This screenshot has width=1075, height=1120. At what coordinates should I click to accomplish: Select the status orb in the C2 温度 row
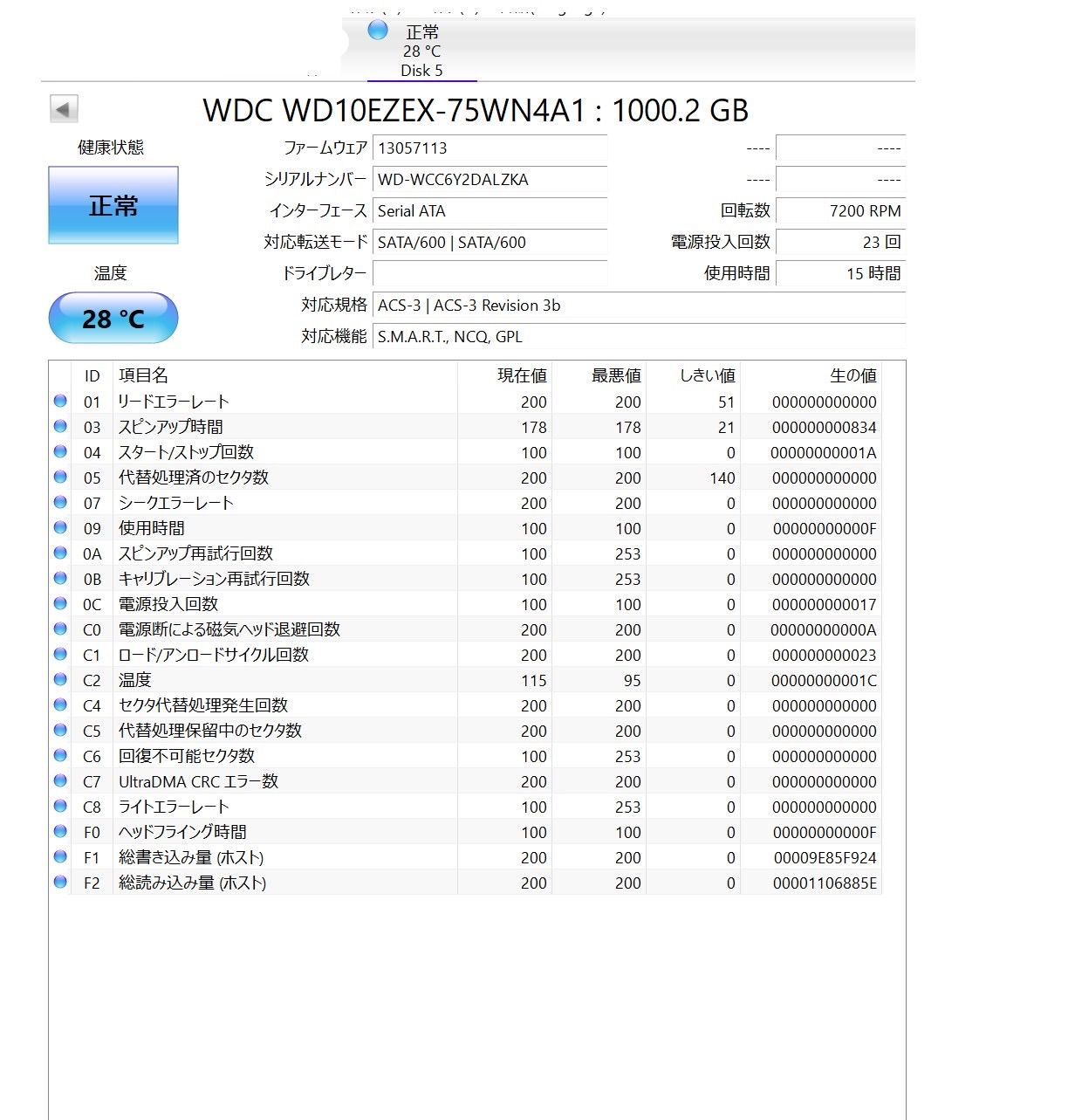[x=60, y=679]
